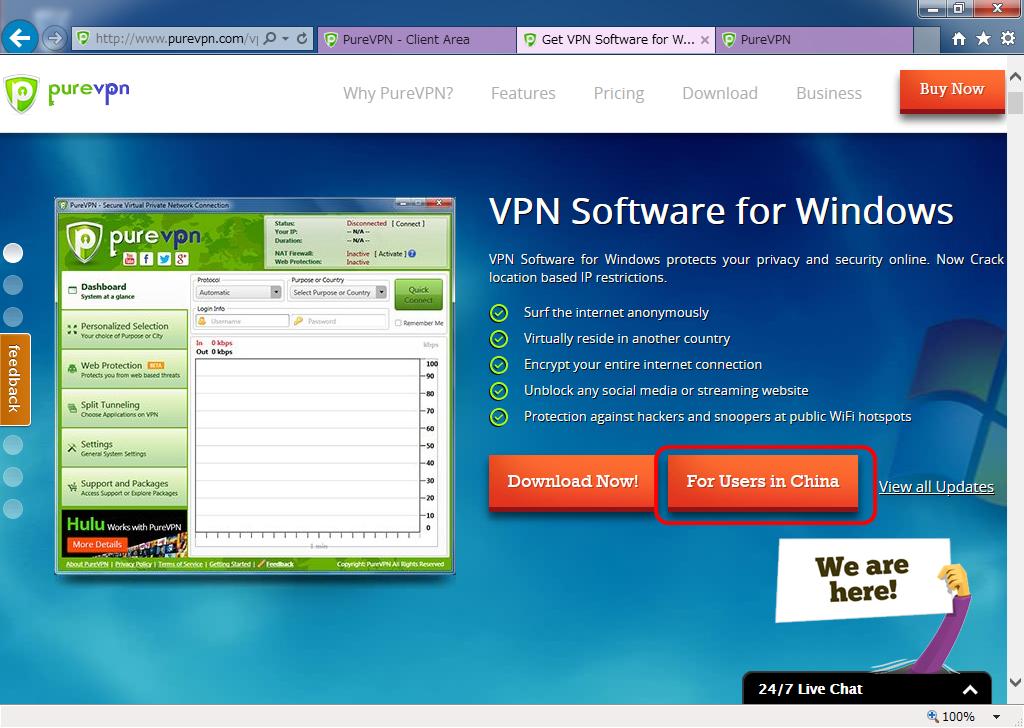Click the browser Forward arrow button
Image resolution: width=1024 pixels, height=728 pixels.
55,39
